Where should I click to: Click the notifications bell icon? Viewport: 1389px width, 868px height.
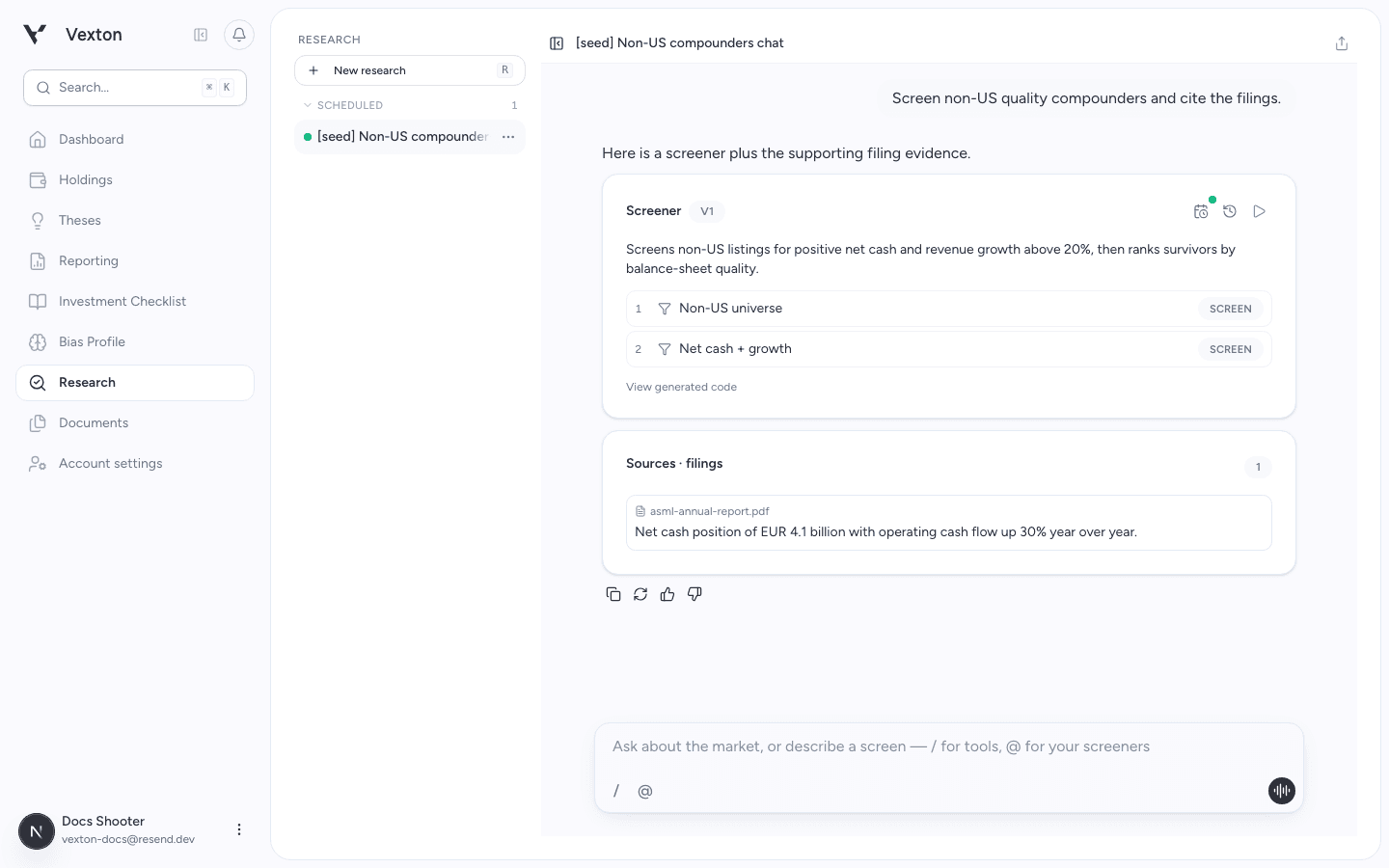pyautogui.click(x=239, y=35)
